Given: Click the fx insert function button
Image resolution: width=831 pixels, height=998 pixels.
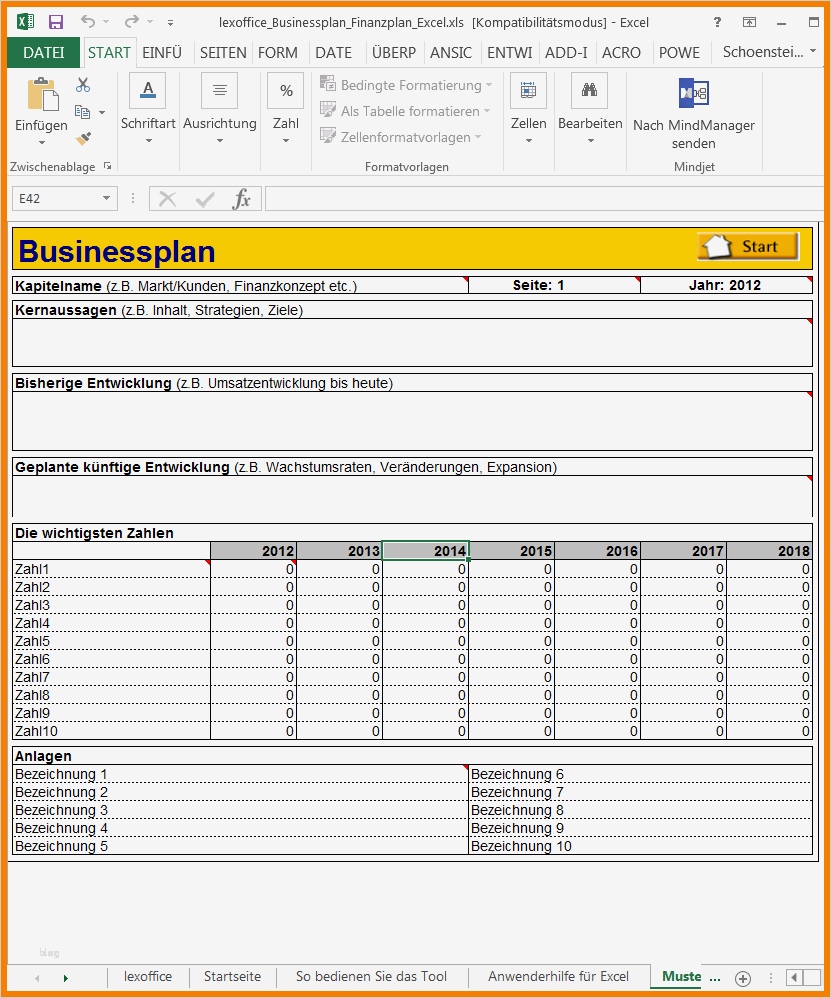Looking at the screenshot, I should coord(243,198).
